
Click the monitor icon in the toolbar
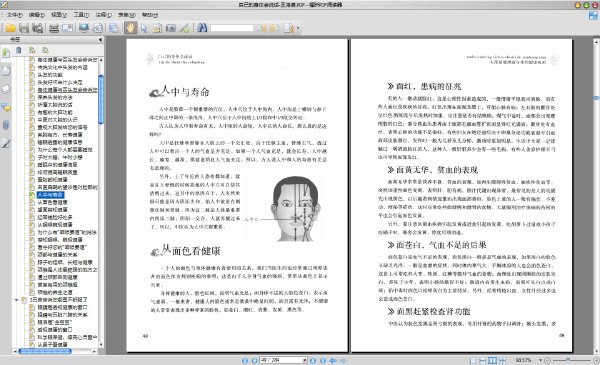pyautogui.click(x=84, y=28)
